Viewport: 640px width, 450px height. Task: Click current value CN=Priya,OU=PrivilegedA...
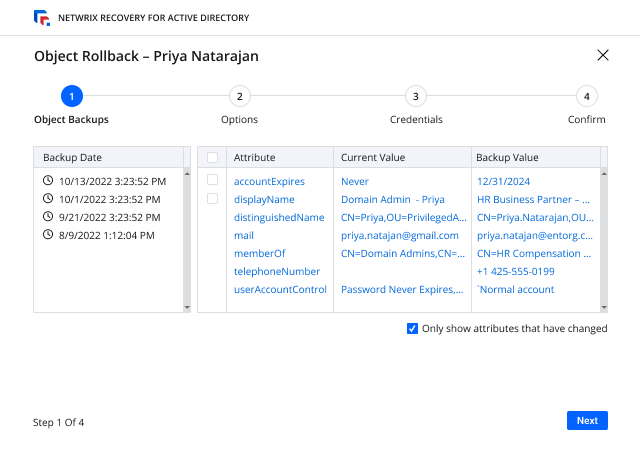click(x=404, y=217)
